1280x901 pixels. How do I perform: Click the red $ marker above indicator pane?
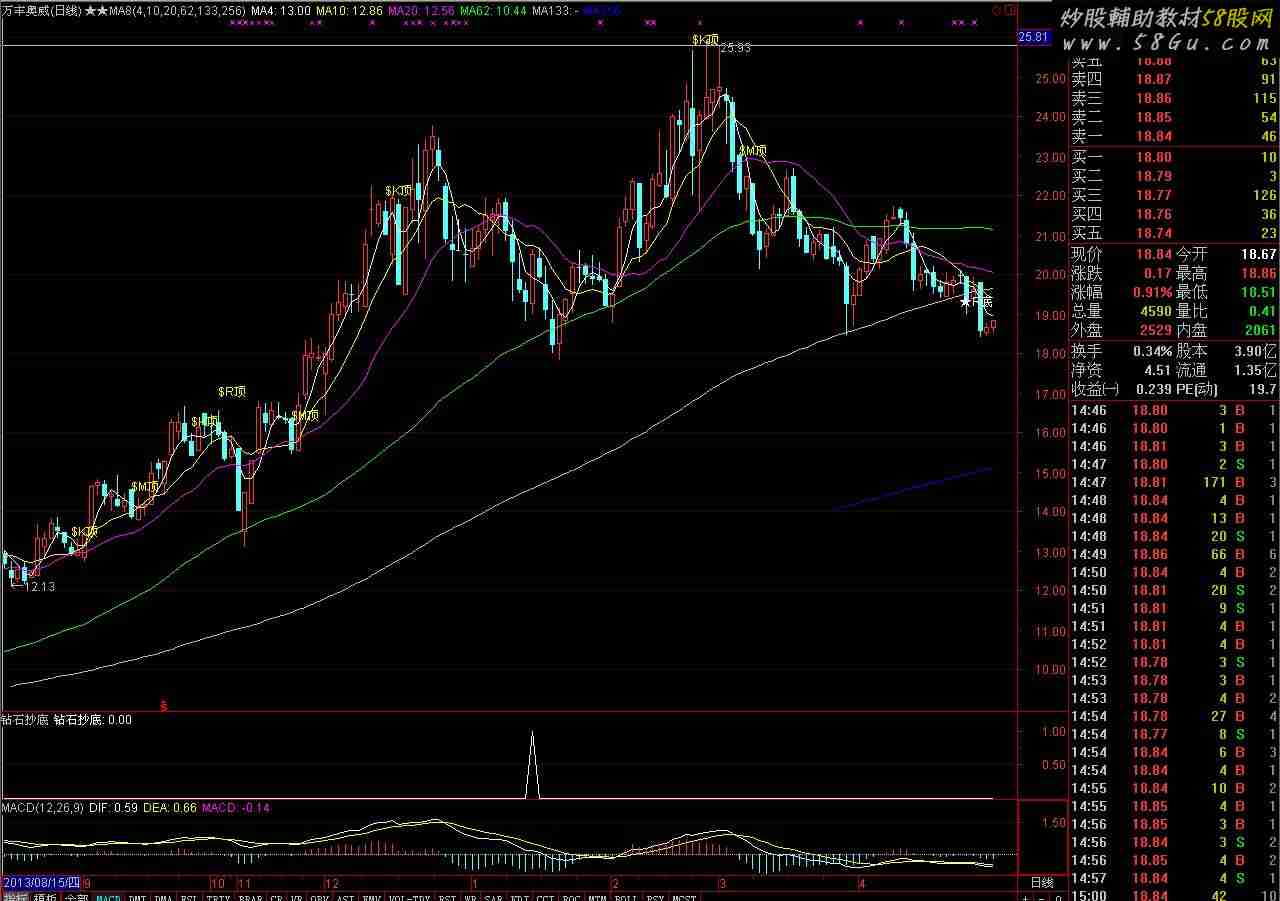pos(164,706)
